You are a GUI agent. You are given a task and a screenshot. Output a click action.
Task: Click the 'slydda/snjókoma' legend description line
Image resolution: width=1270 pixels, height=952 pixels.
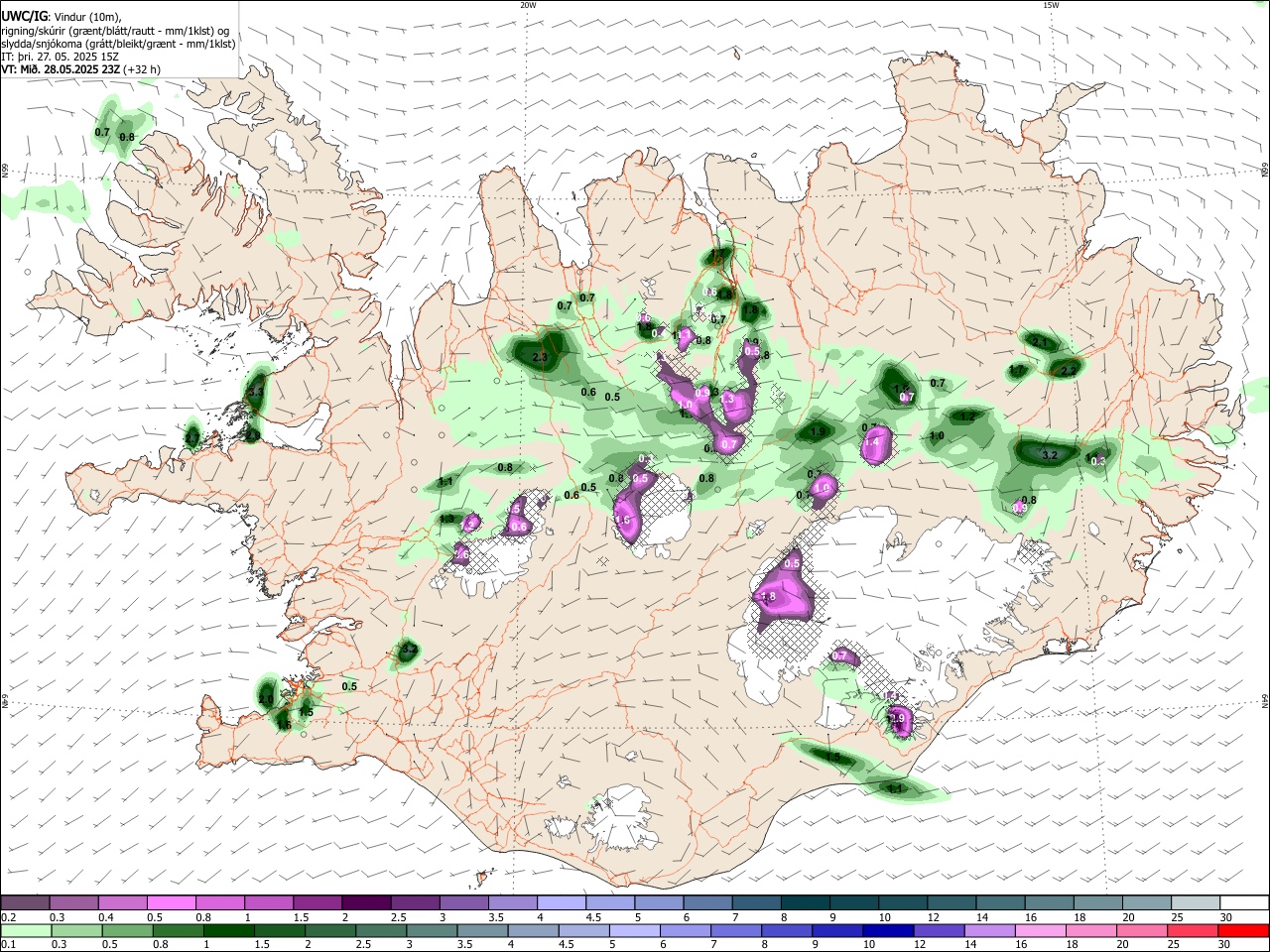pyautogui.click(x=118, y=44)
